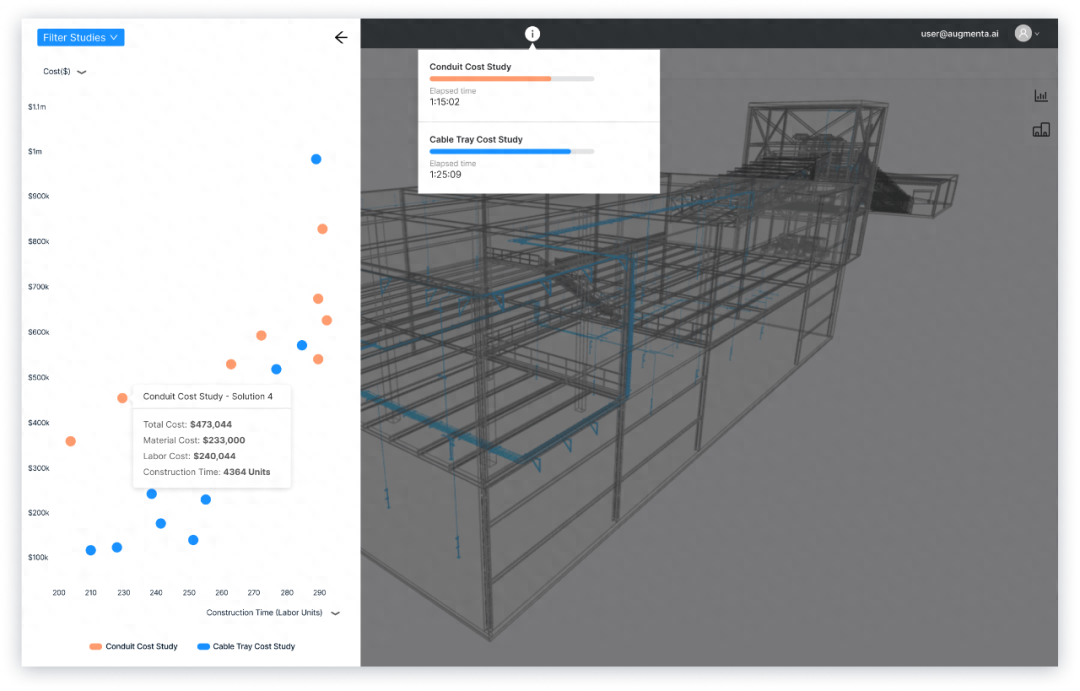Open the bar chart icon on right

click(1041, 96)
